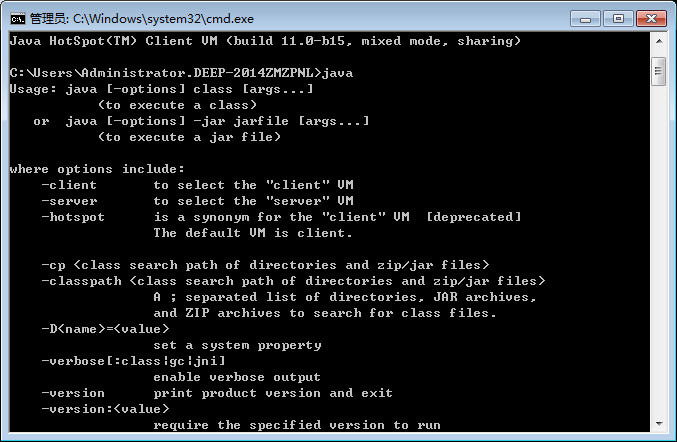Image resolution: width=677 pixels, height=442 pixels.
Task: Click the vertical scrollbar thumb
Action: [659, 71]
